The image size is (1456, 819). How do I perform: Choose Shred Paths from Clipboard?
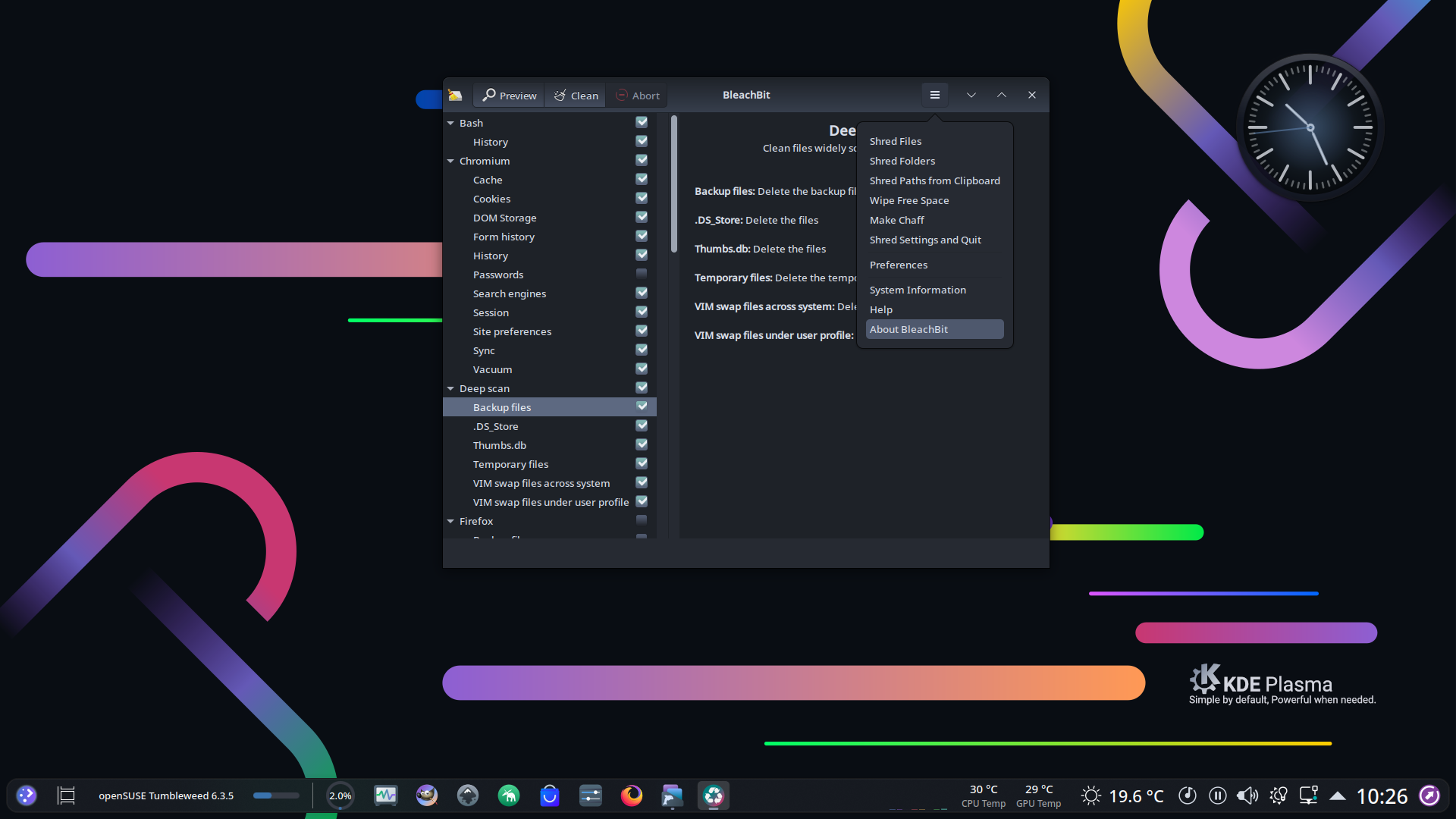pyautogui.click(x=934, y=180)
